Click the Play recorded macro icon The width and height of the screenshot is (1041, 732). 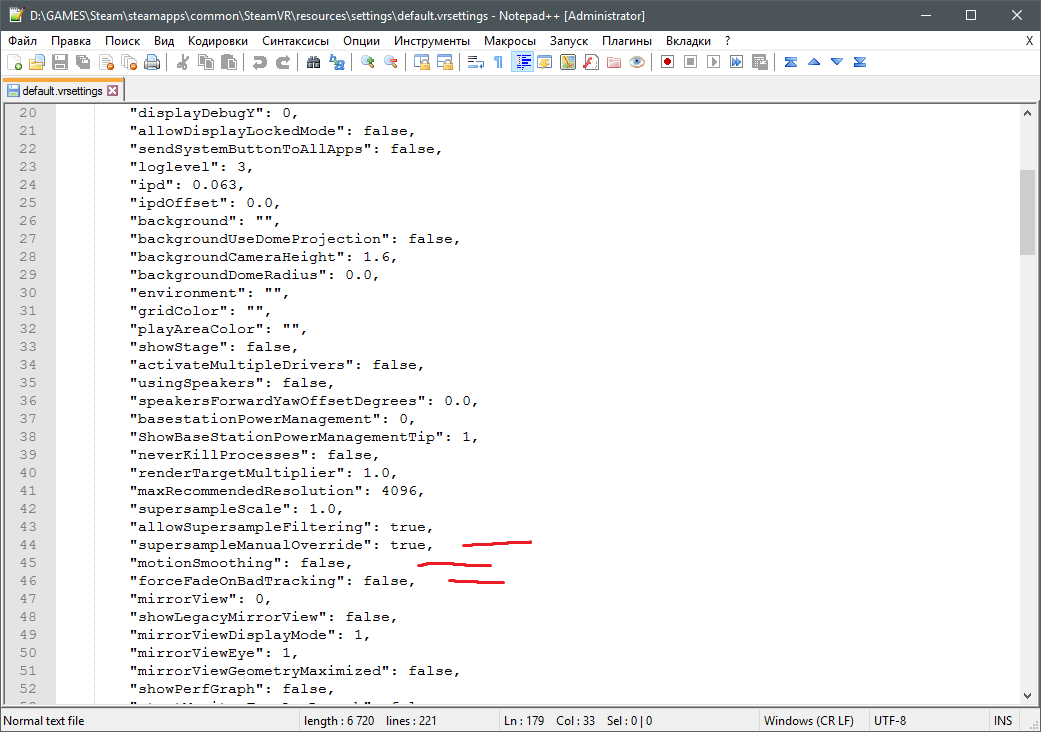(713, 62)
